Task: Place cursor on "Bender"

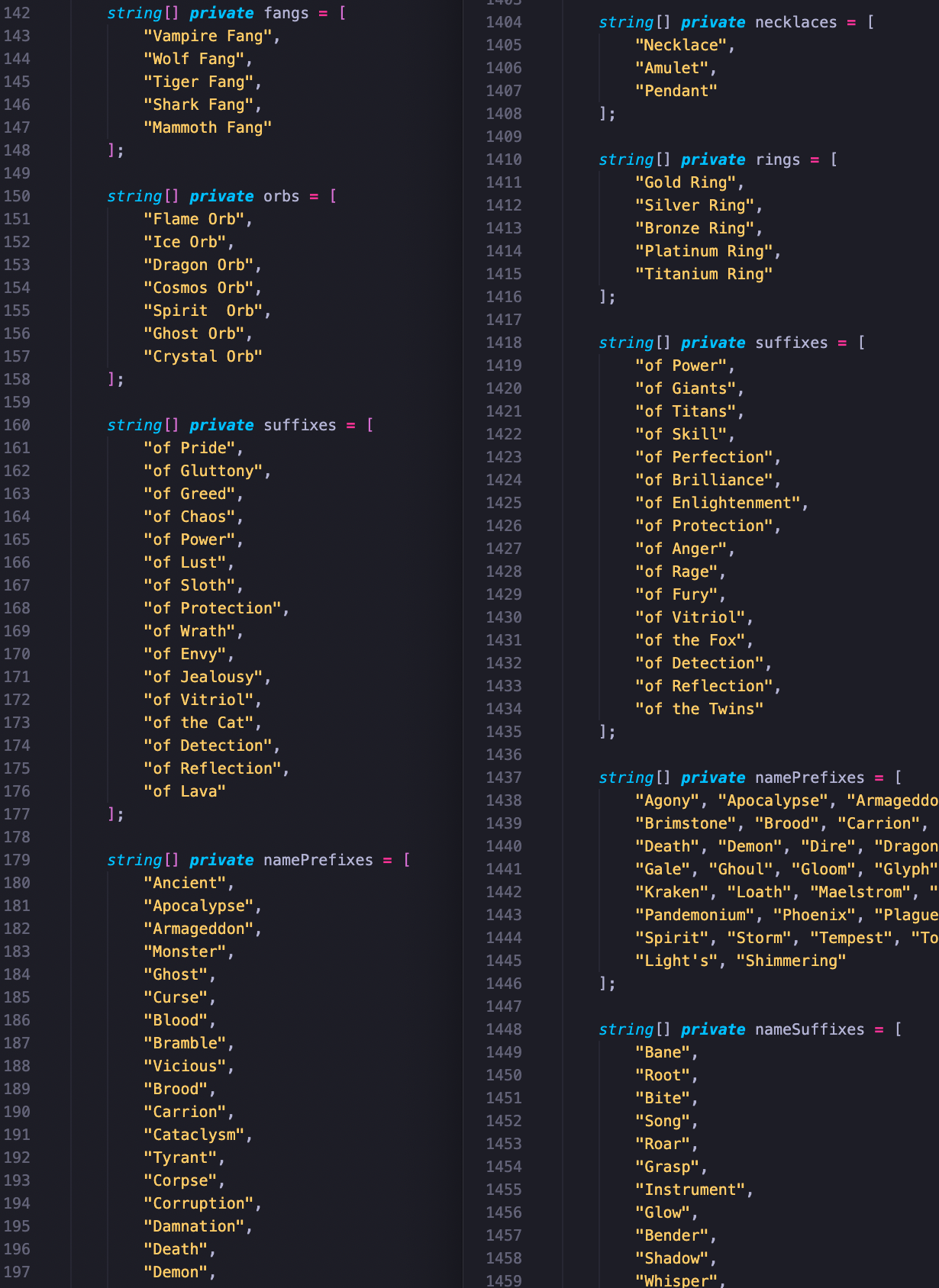Action: click(672, 1235)
